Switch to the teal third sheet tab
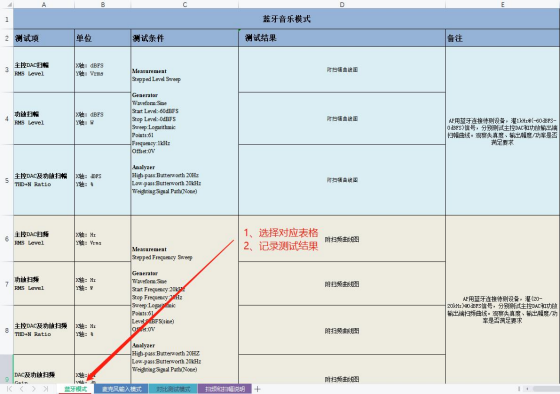The width and height of the screenshot is (560, 394). point(173,389)
